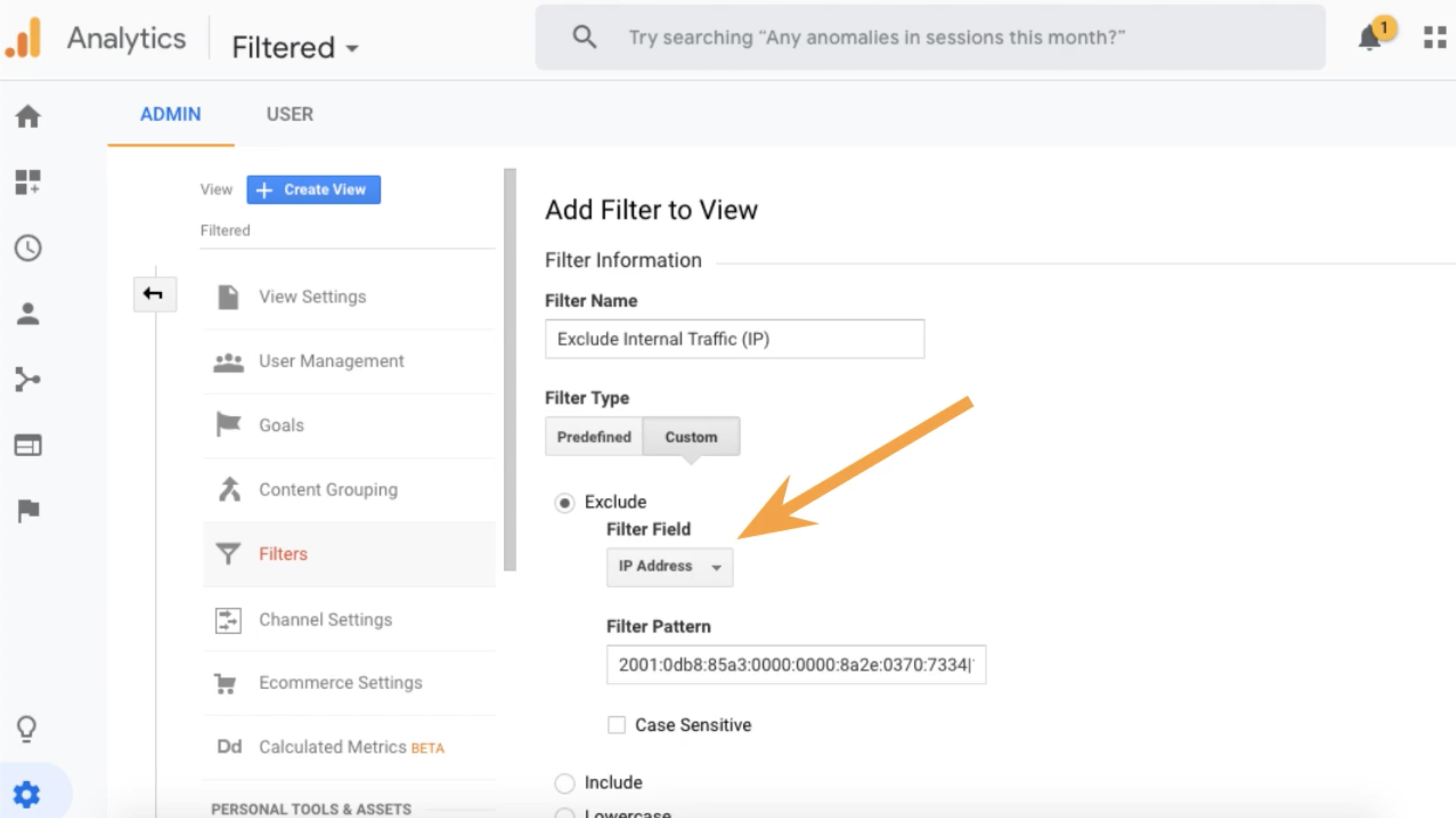Expand the IP Address filter field dropdown
1456x818 pixels.
tap(669, 567)
